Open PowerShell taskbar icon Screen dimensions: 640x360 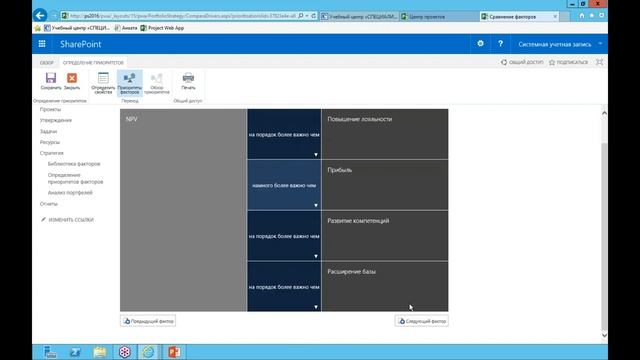pyautogui.click(x=75, y=352)
